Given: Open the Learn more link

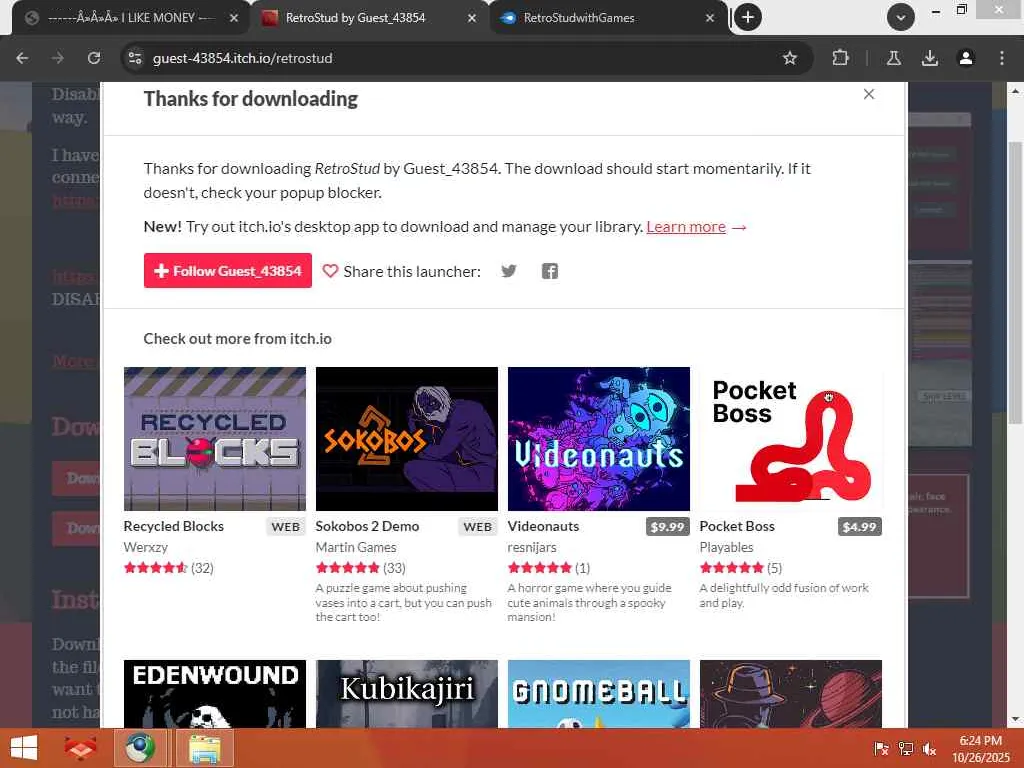Looking at the screenshot, I should pos(686,227).
